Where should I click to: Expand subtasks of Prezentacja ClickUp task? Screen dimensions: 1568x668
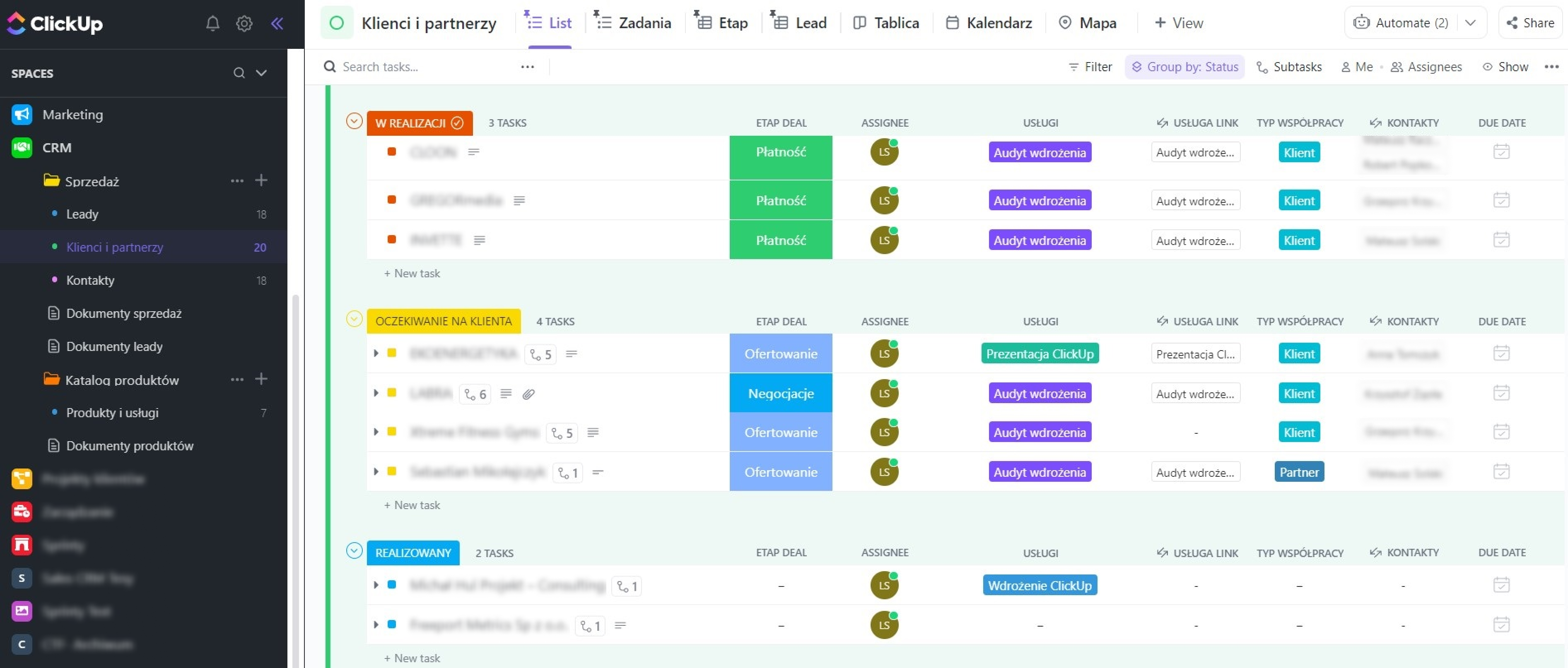click(376, 353)
